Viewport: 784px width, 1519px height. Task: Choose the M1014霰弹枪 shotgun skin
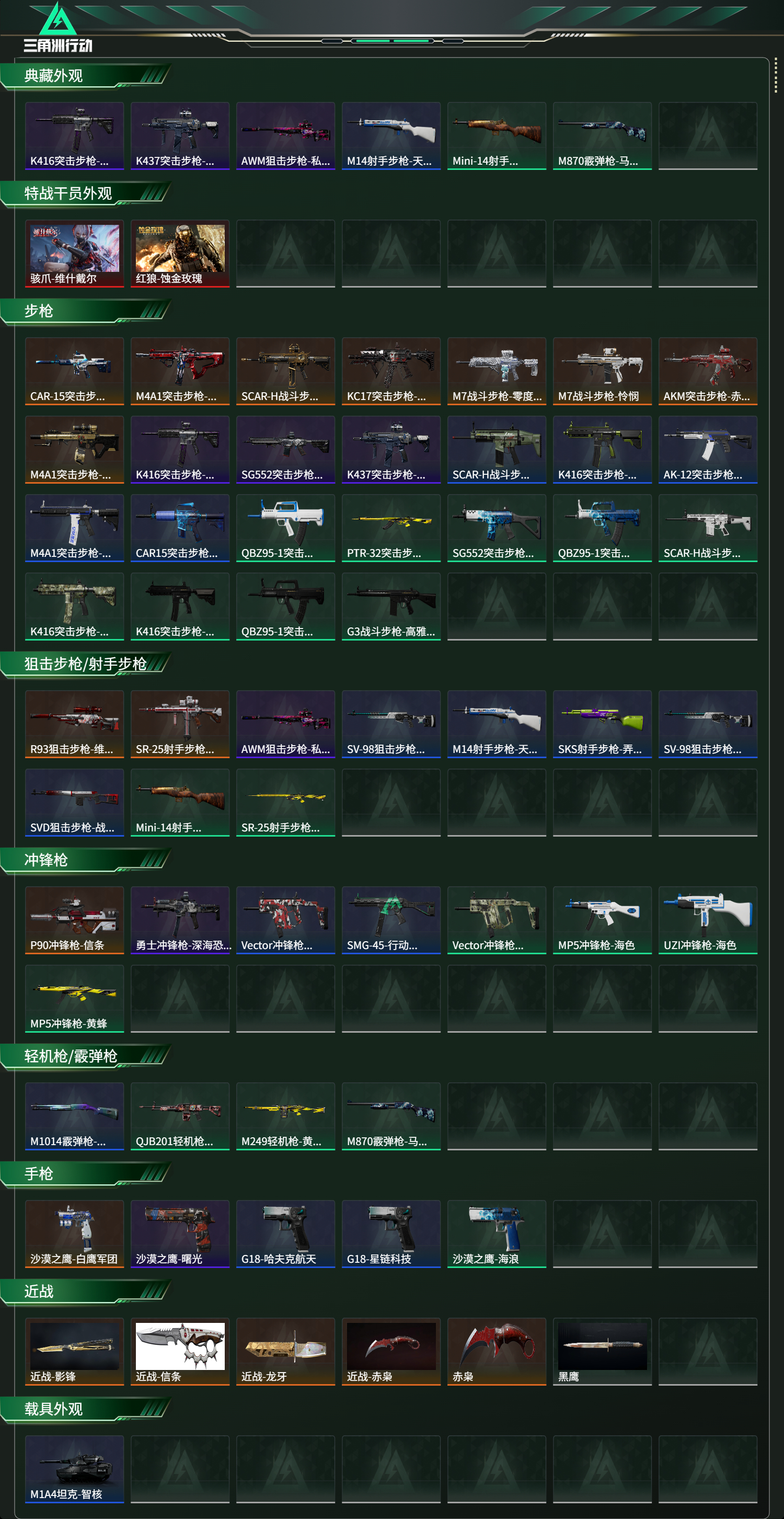pos(74,1116)
